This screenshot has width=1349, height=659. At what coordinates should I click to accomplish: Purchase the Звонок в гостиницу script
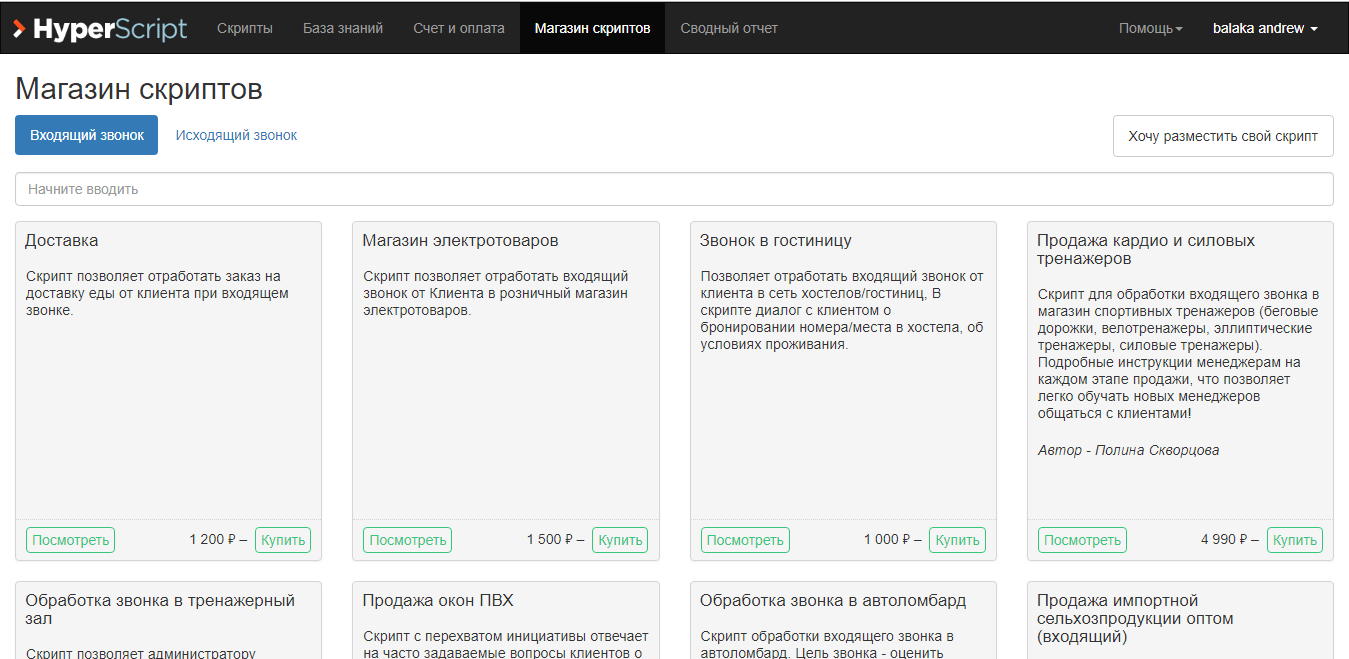957,540
